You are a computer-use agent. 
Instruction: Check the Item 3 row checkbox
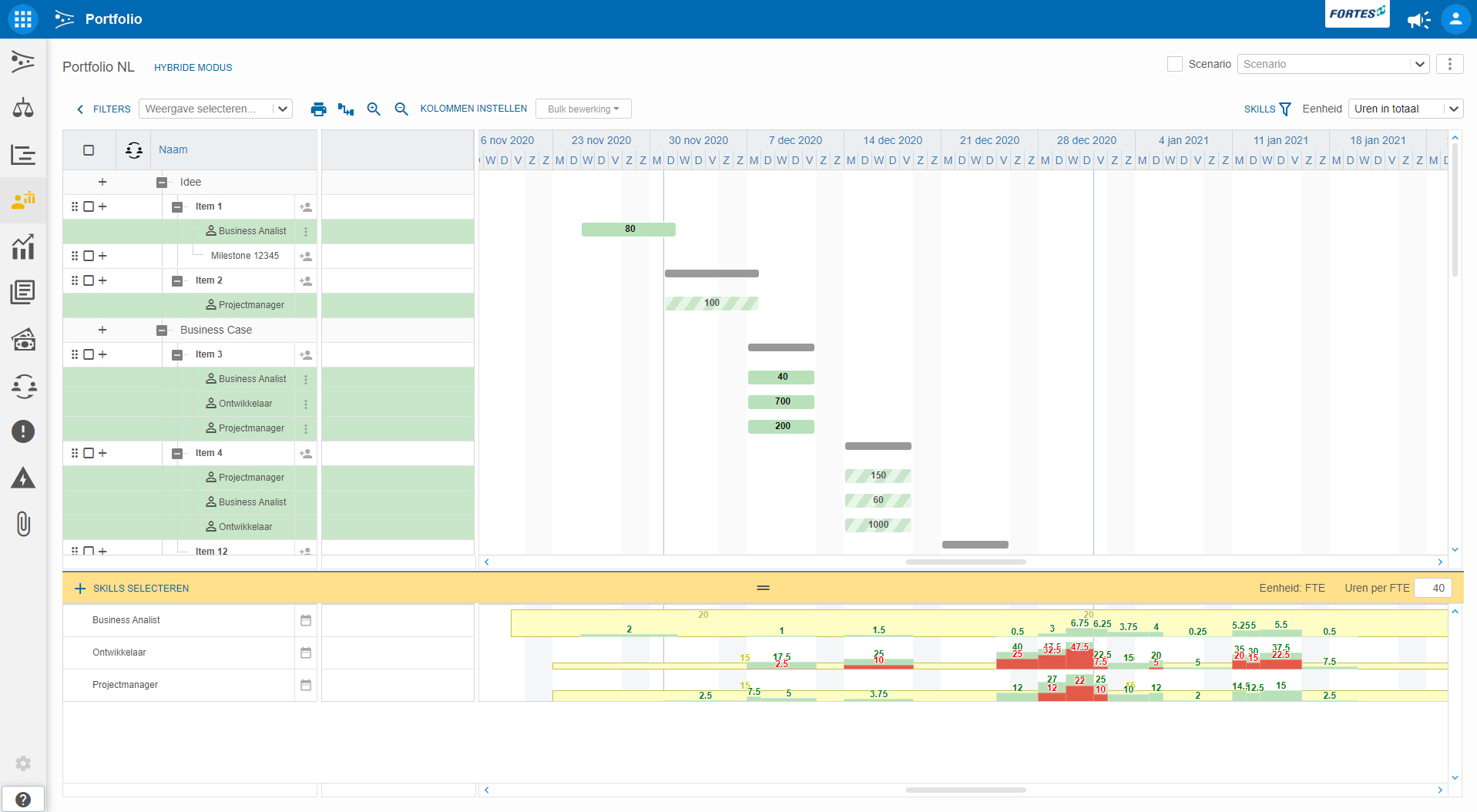[89, 355]
